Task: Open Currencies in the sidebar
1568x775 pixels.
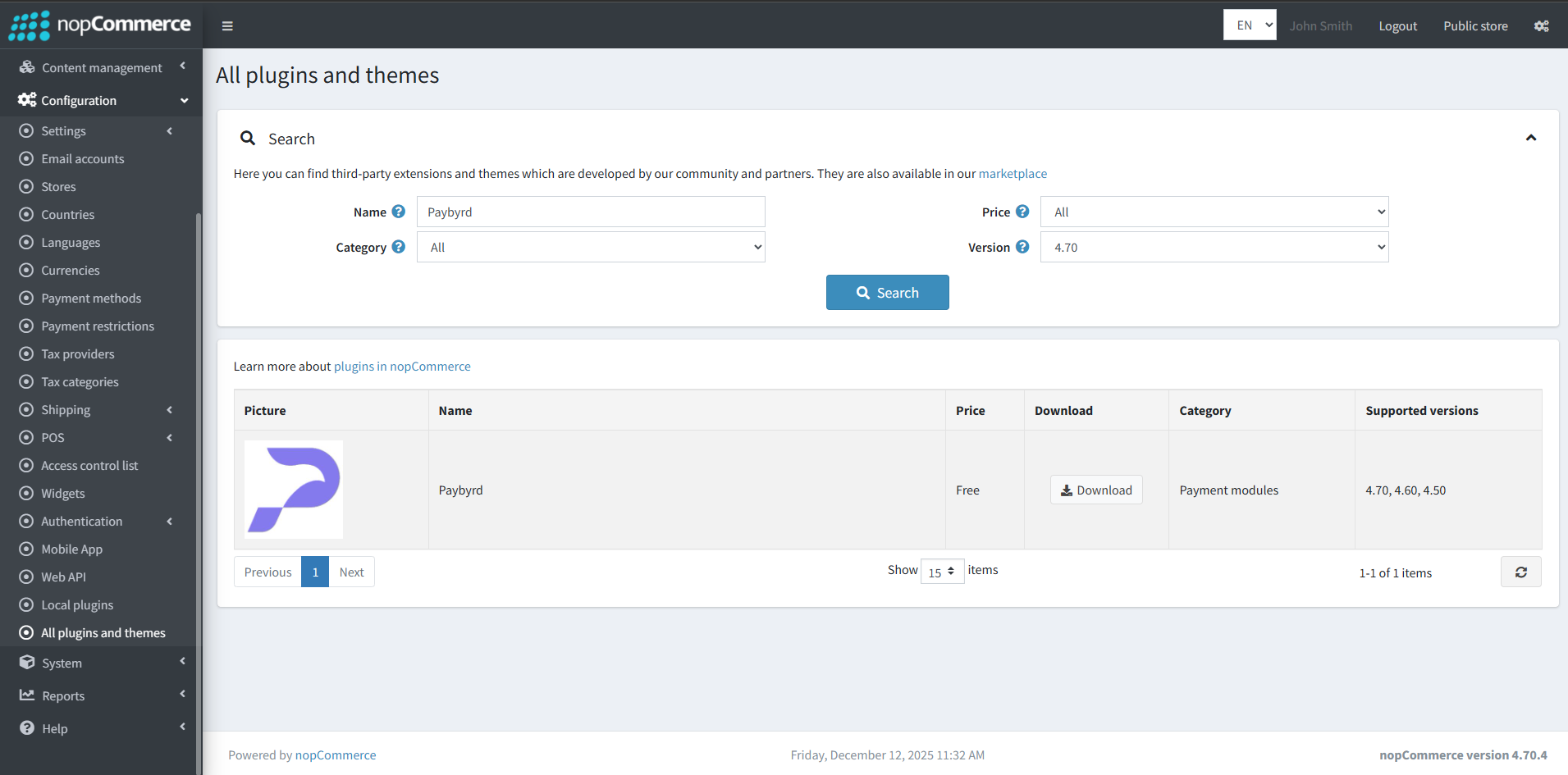Action: [x=71, y=270]
